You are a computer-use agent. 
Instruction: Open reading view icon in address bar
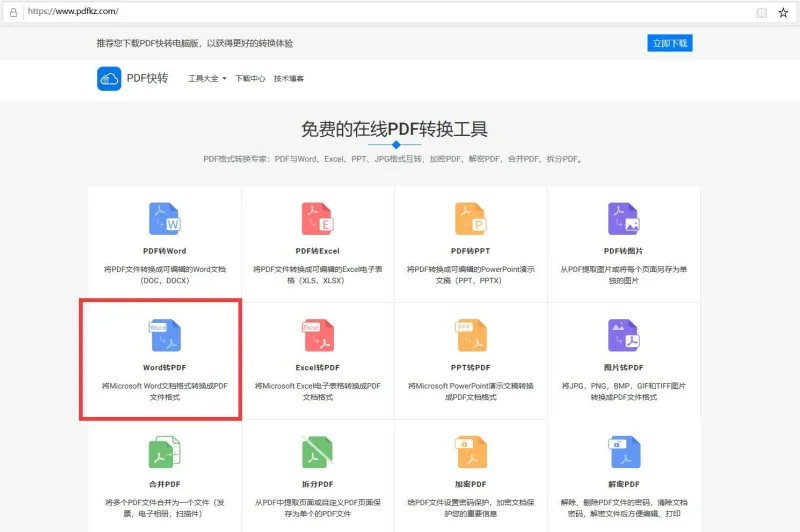coord(761,13)
